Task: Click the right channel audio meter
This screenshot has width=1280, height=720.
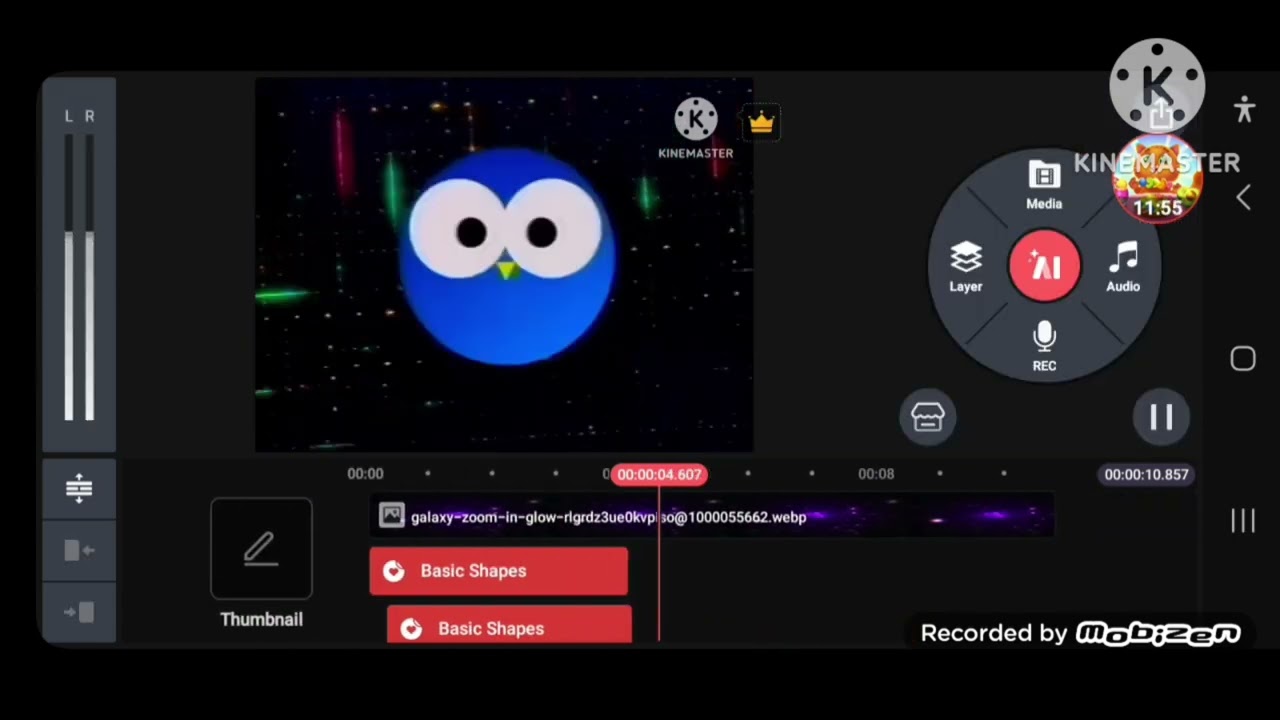Action: [90, 277]
